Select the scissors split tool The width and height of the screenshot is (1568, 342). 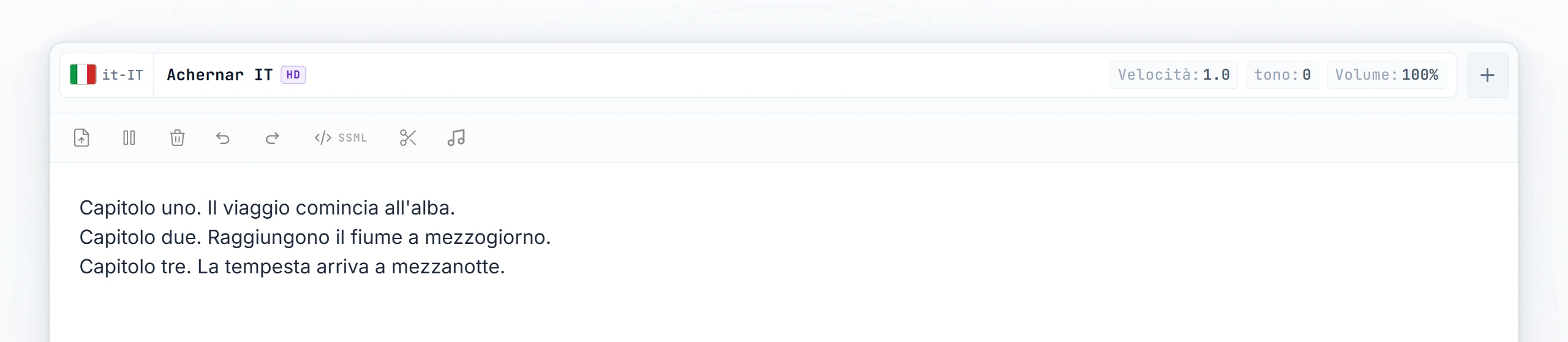[408, 138]
